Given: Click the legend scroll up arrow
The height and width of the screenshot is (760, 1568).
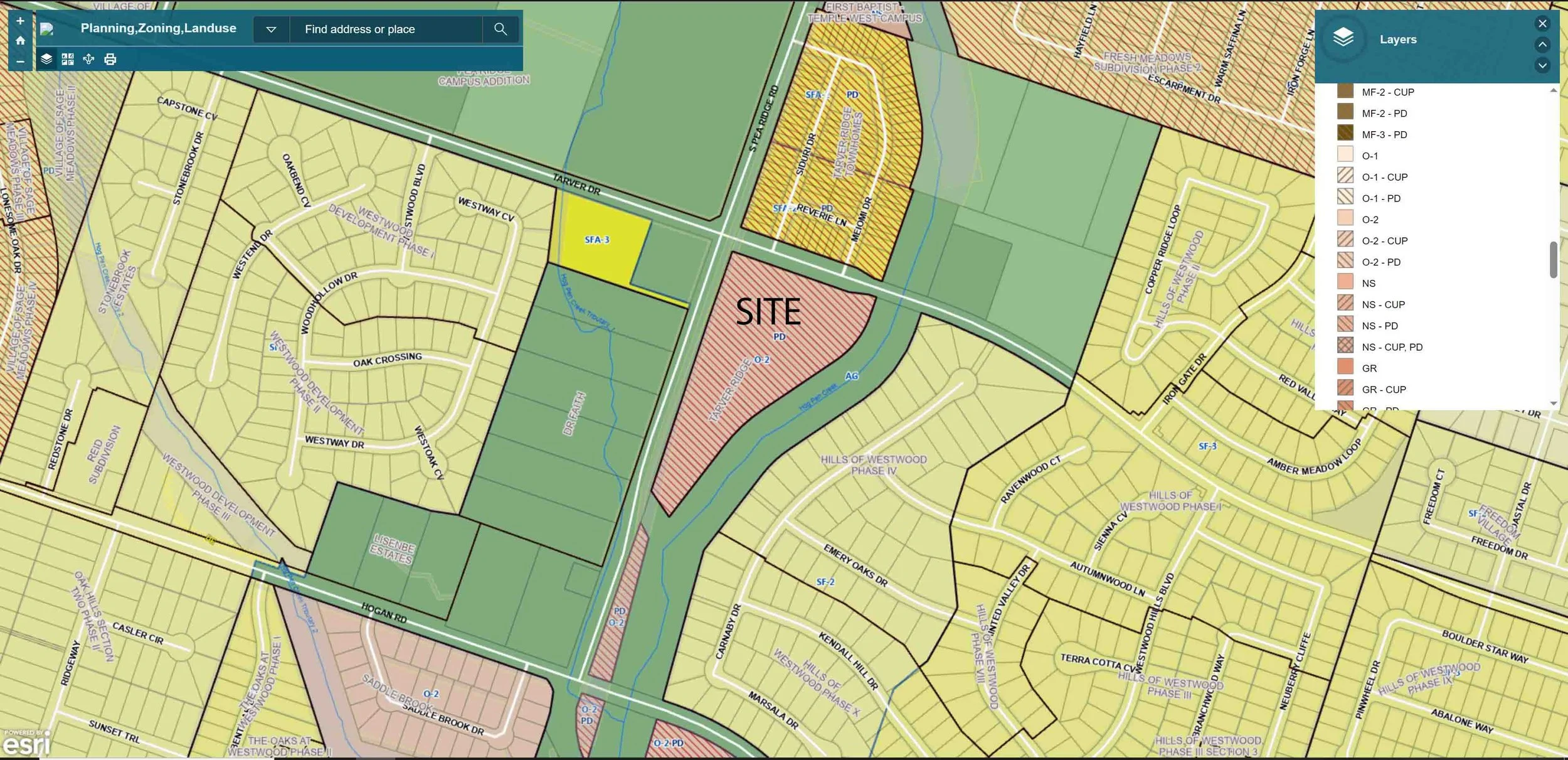Looking at the screenshot, I should click(1553, 90).
